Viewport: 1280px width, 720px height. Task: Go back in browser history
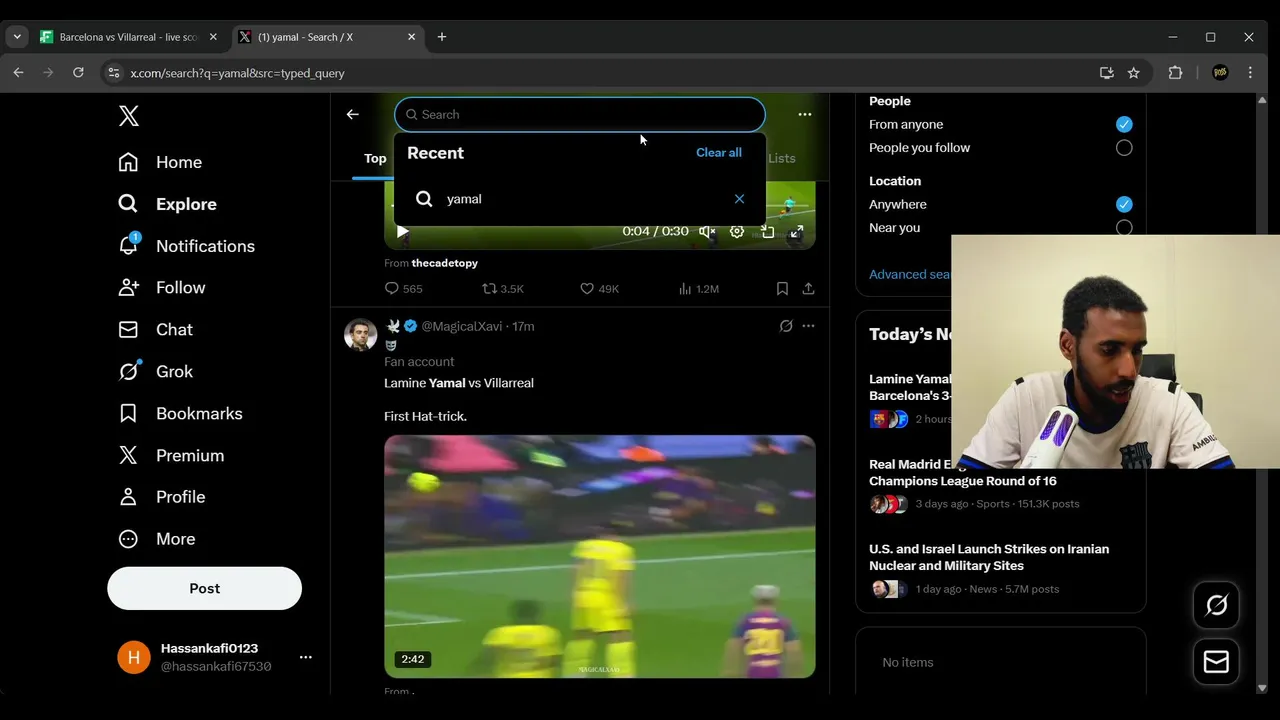point(18,73)
